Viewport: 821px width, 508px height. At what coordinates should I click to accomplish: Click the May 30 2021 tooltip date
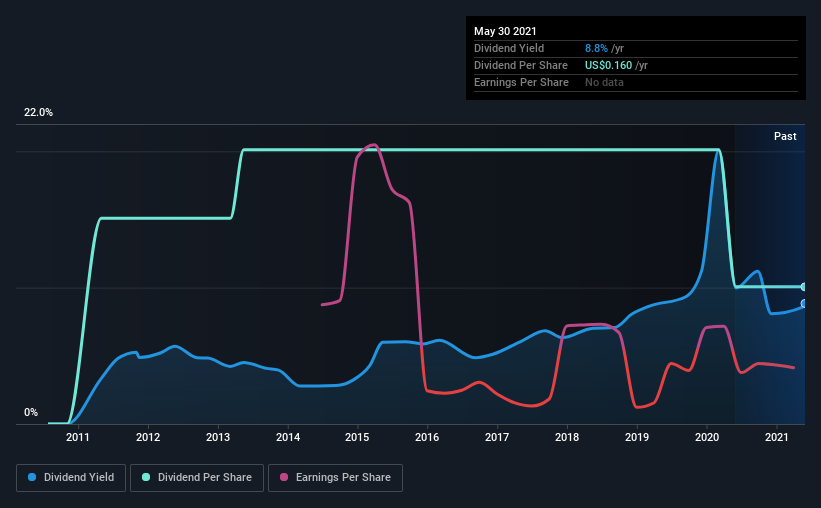pos(505,31)
